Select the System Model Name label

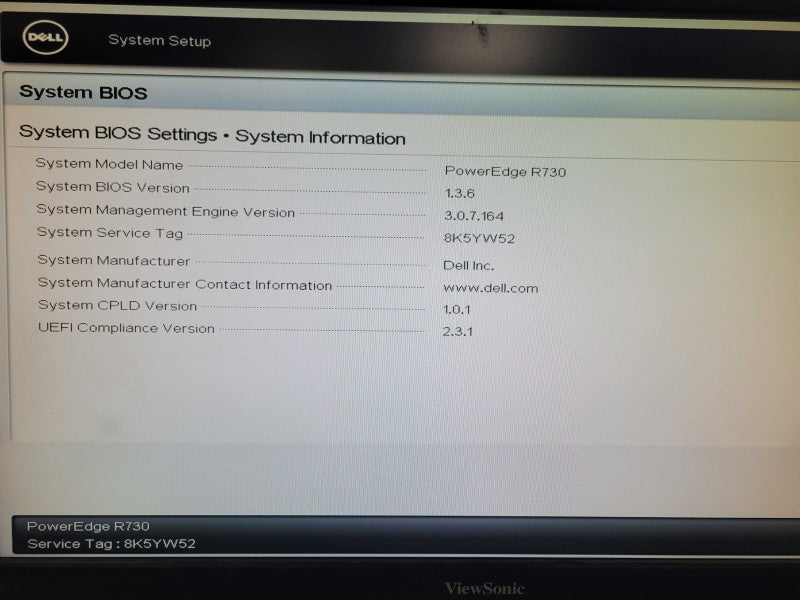pyautogui.click(x=109, y=164)
